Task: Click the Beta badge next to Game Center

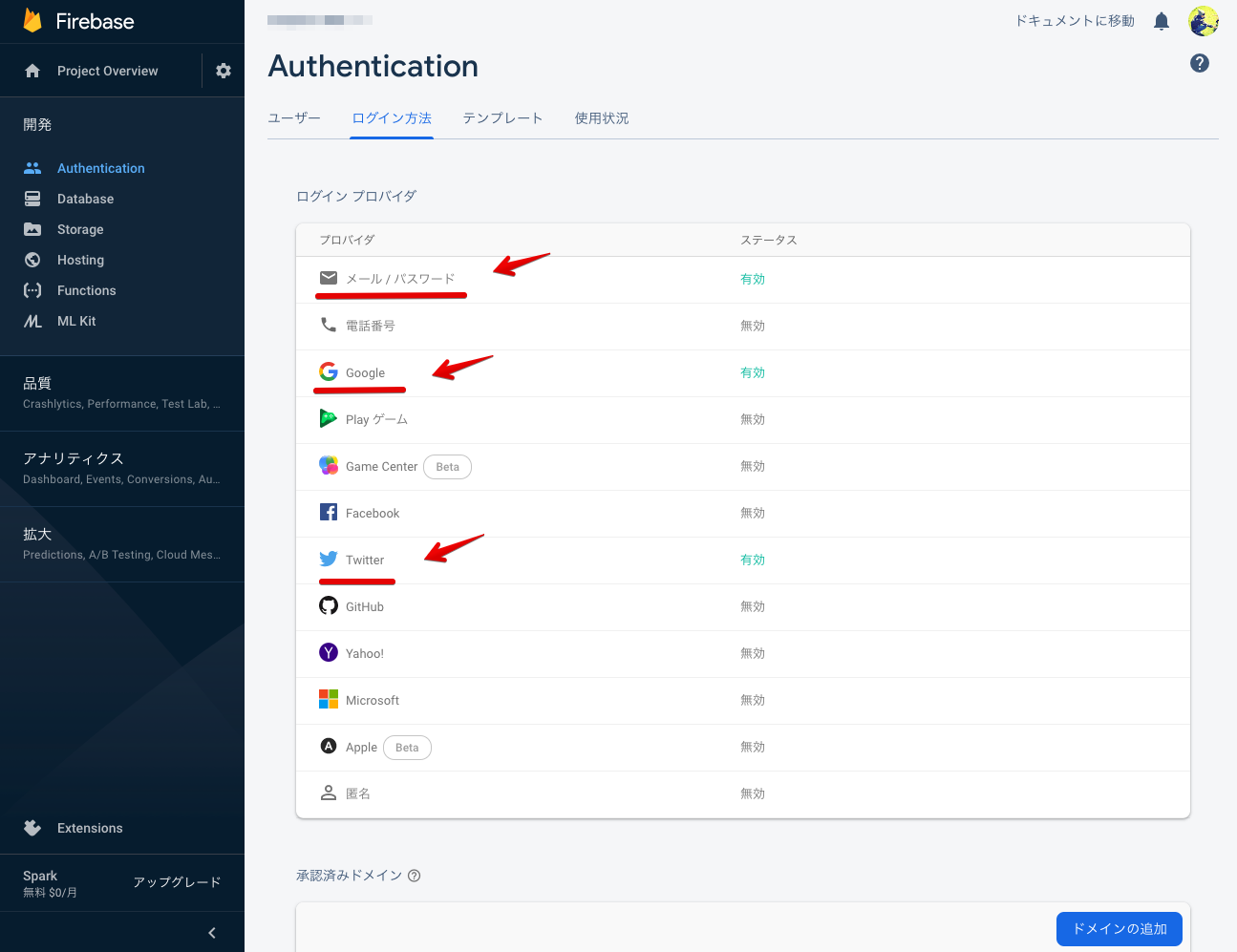Action: point(447,466)
